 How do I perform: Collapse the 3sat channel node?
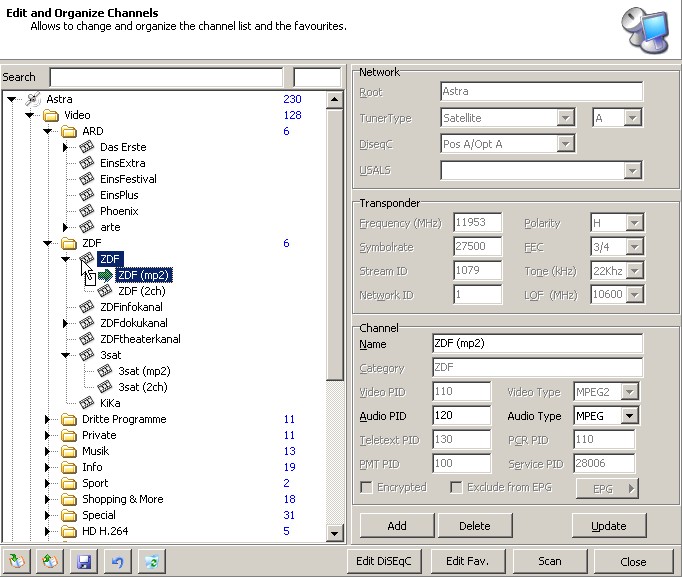[x=65, y=355]
